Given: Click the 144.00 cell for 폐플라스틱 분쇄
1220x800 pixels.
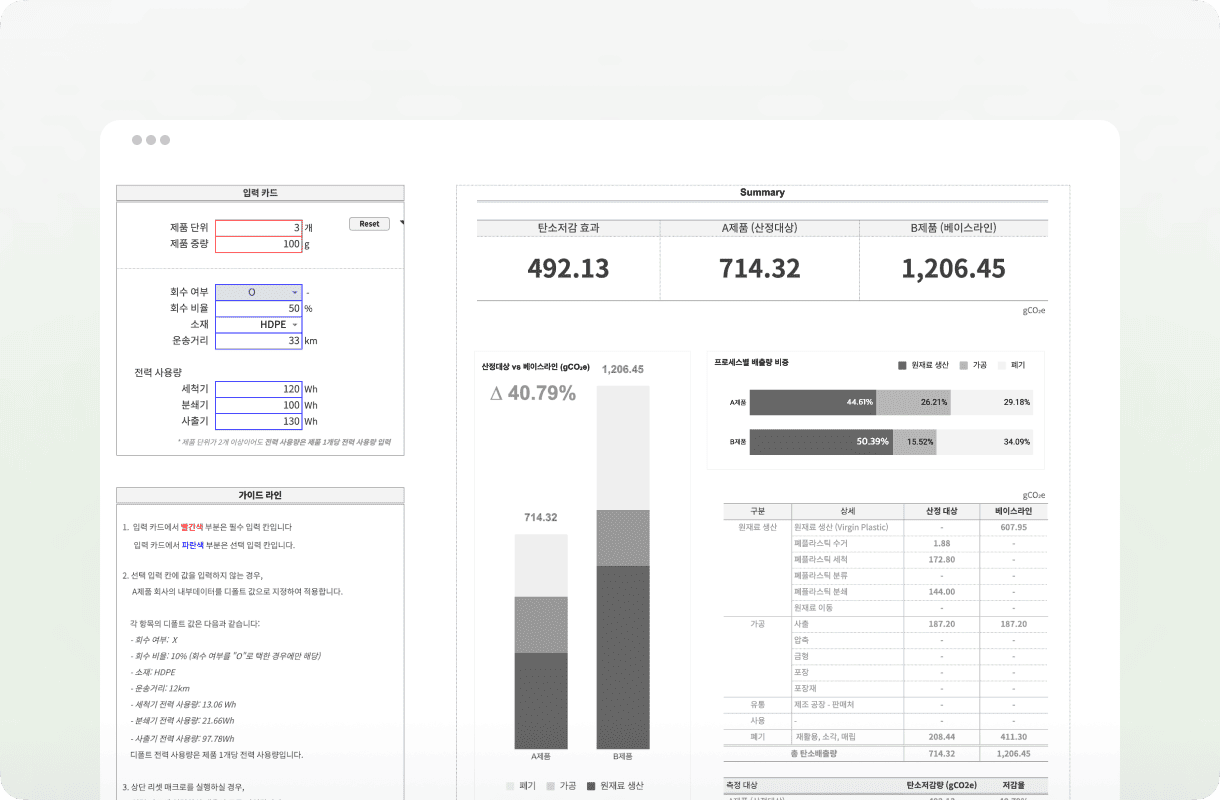Looking at the screenshot, I should click(x=941, y=591).
